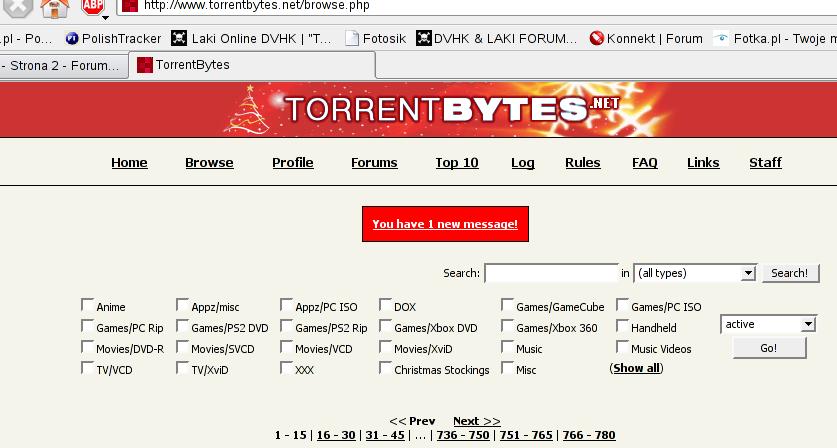This screenshot has width=837, height=448.
Task: Open results page 751 - 765
Action: 526,435
